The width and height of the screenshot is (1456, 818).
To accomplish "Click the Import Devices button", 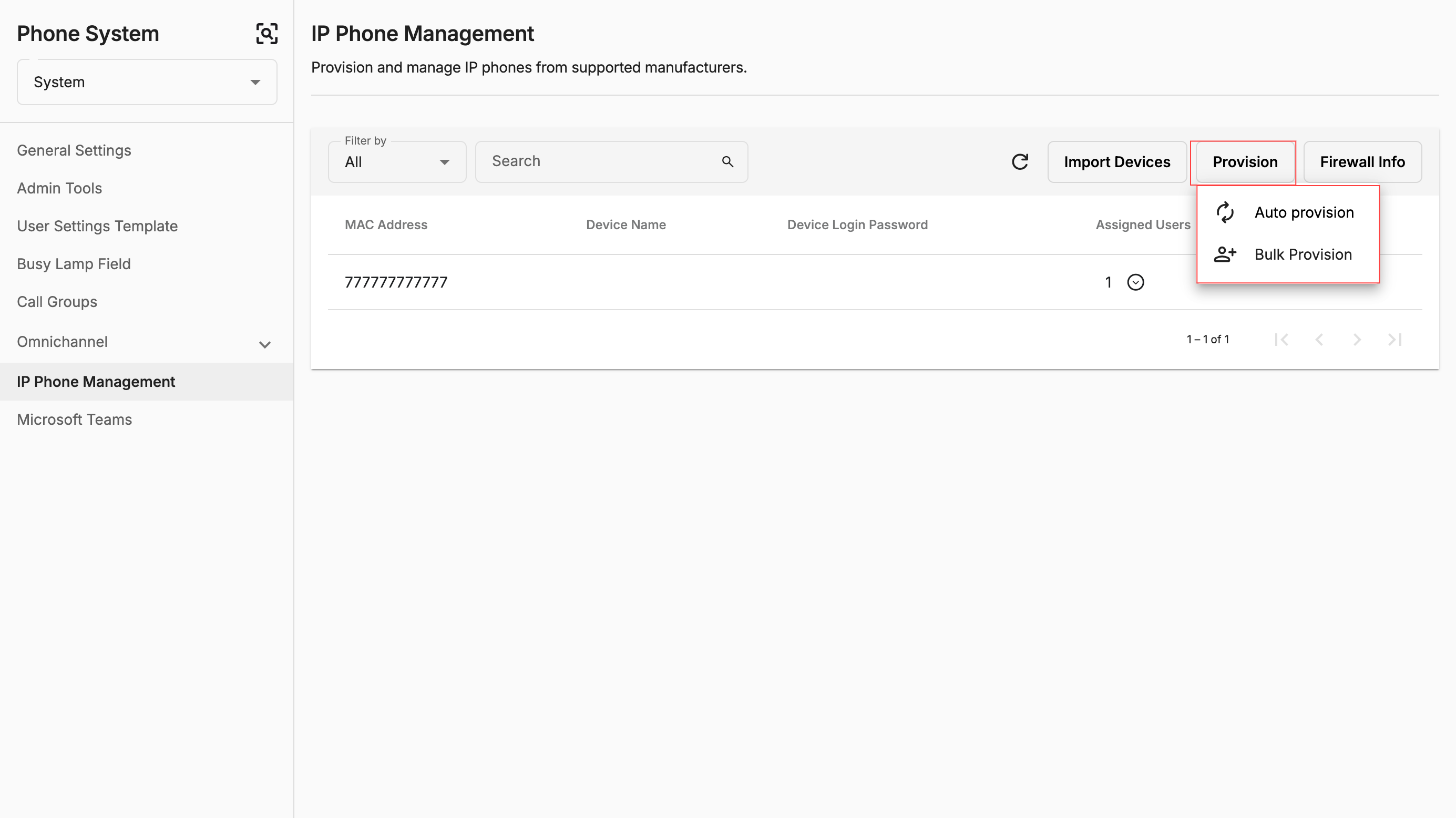I will (1117, 162).
